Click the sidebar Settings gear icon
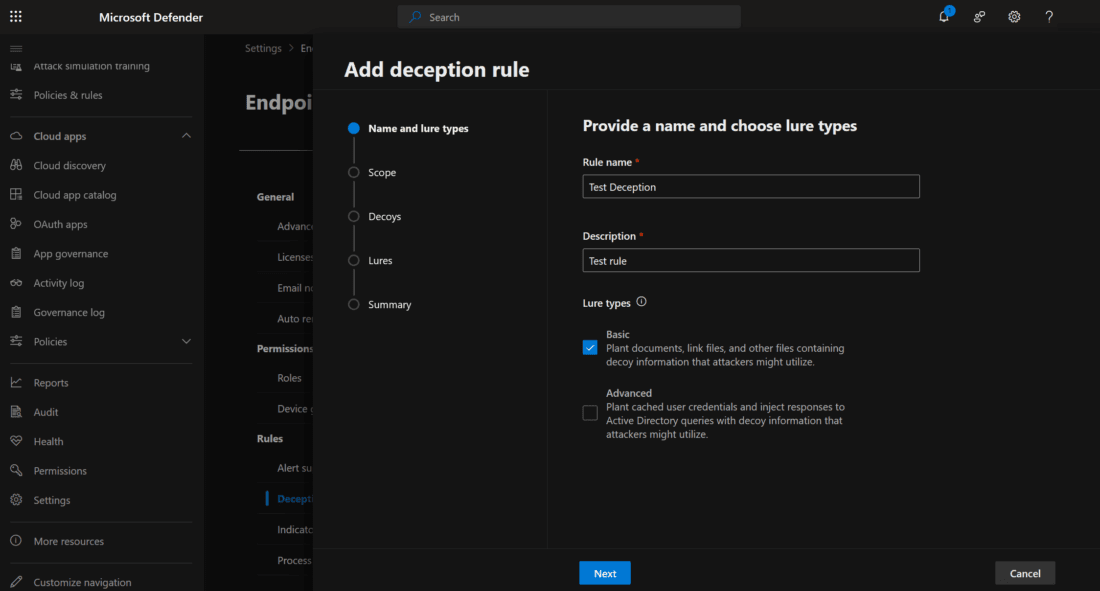 [x=16, y=500]
